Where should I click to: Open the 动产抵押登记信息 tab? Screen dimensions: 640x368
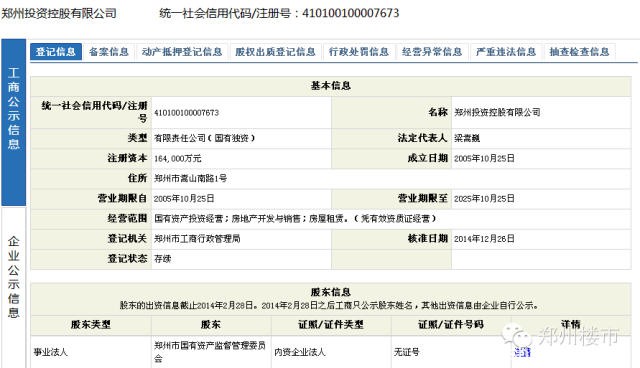tap(182, 52)
